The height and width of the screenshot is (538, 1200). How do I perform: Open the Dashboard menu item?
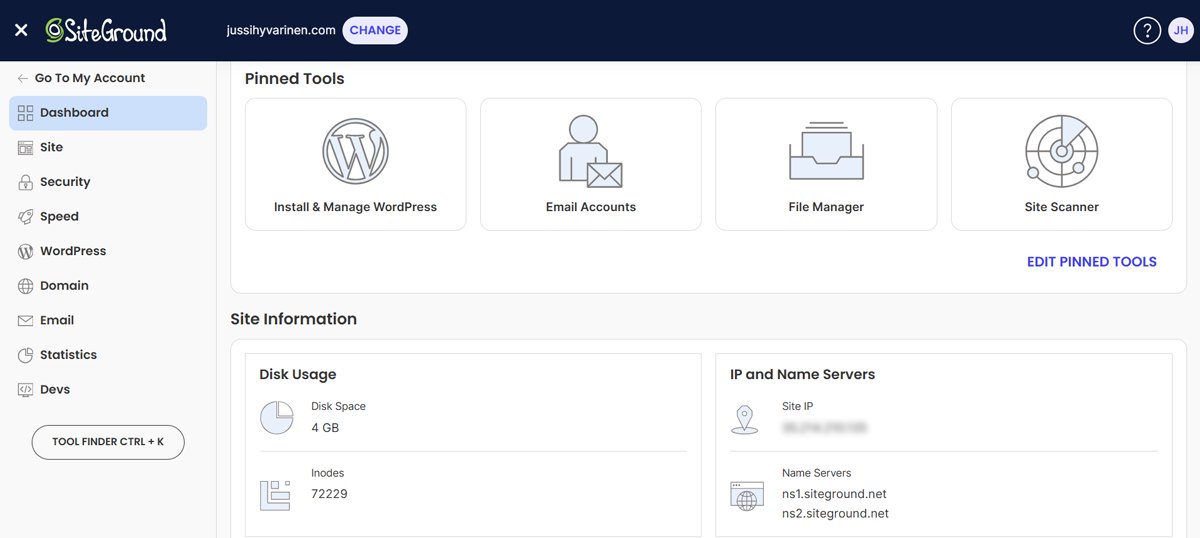[108, 113]
